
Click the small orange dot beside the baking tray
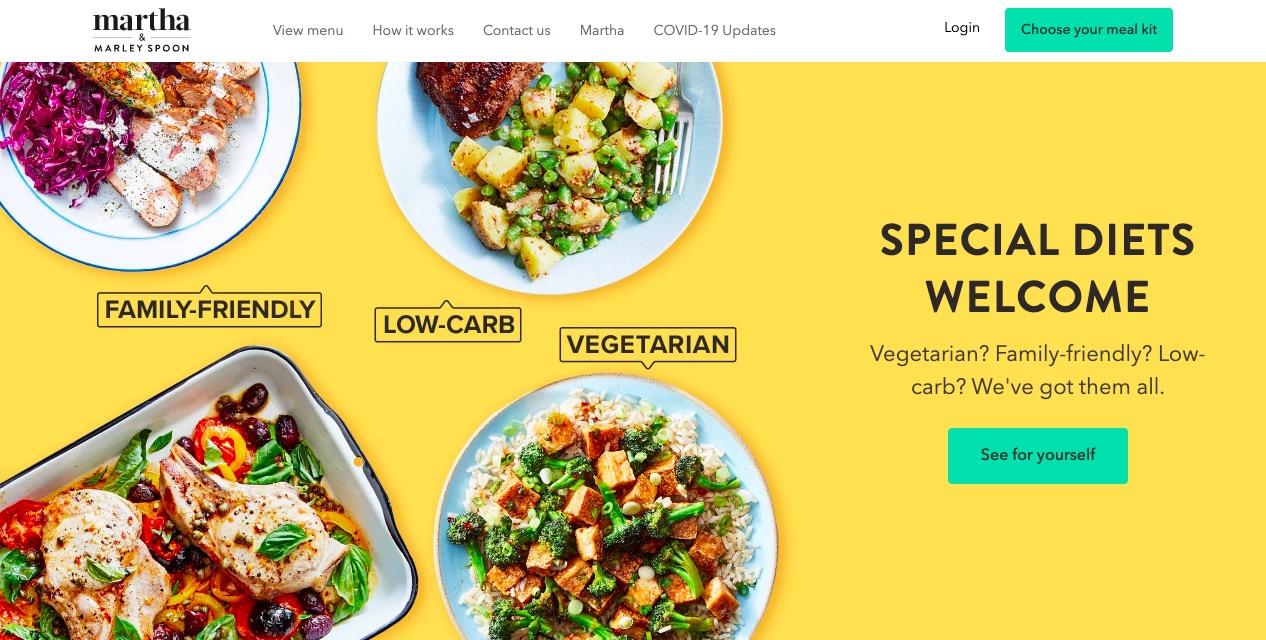coord(358,462)
